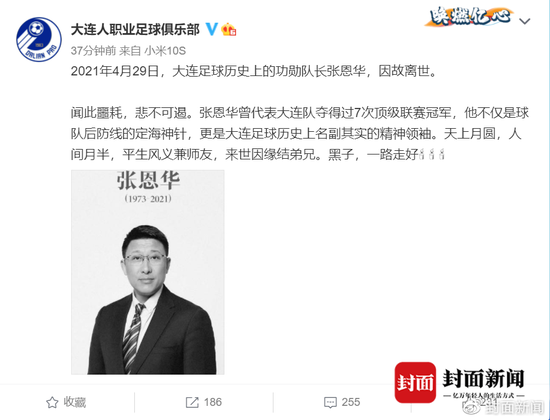Click the 张恩华 name heading in image
This screenshot has height=420, width=550.
(x=148, y=181)
